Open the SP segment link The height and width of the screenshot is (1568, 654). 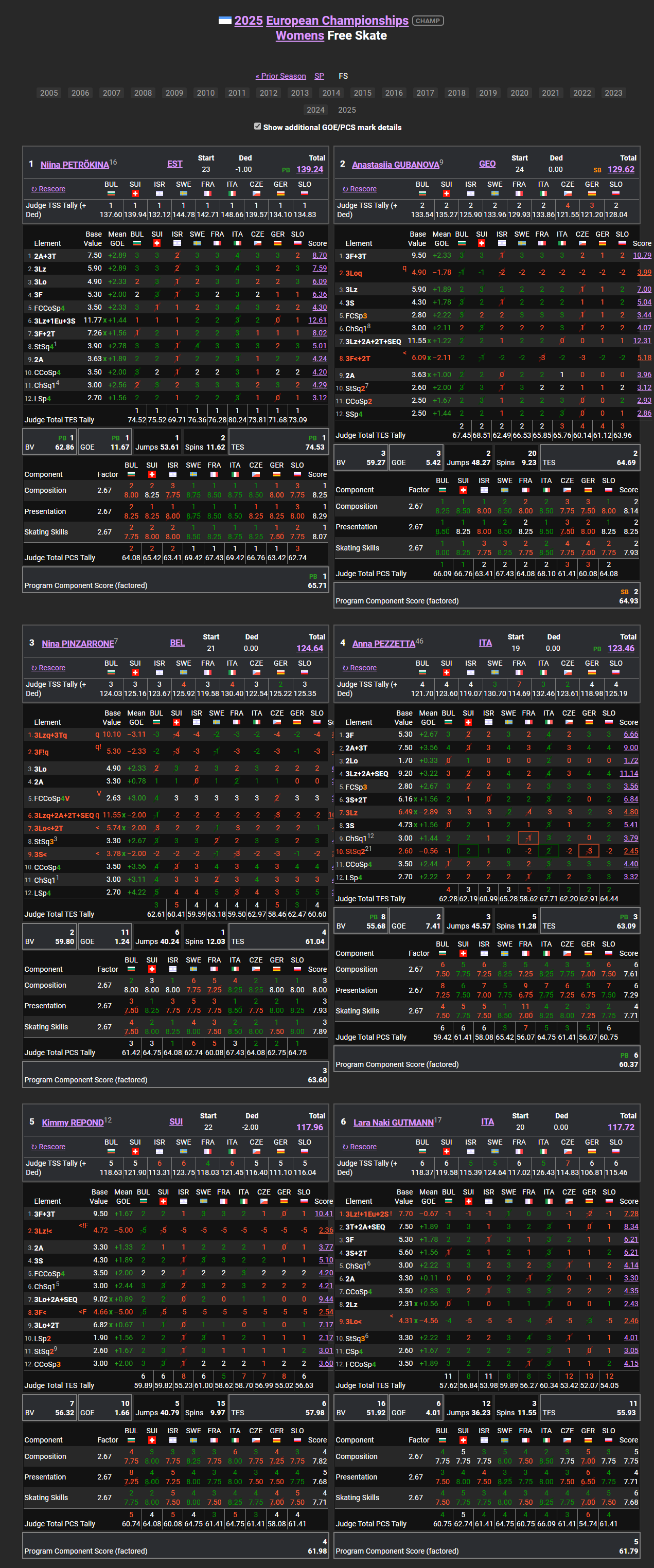(319, 76)
